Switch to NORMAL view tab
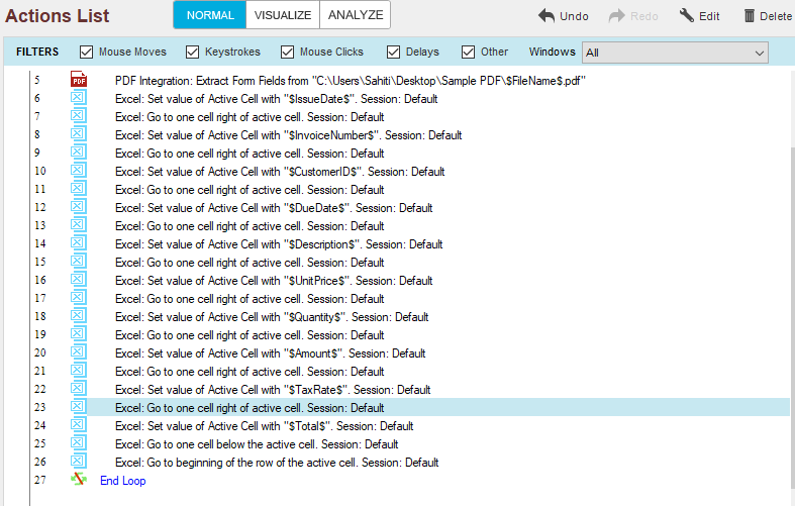Image resolution: width=795 pixels, height=506 pixels. click(x=210, y=15)
